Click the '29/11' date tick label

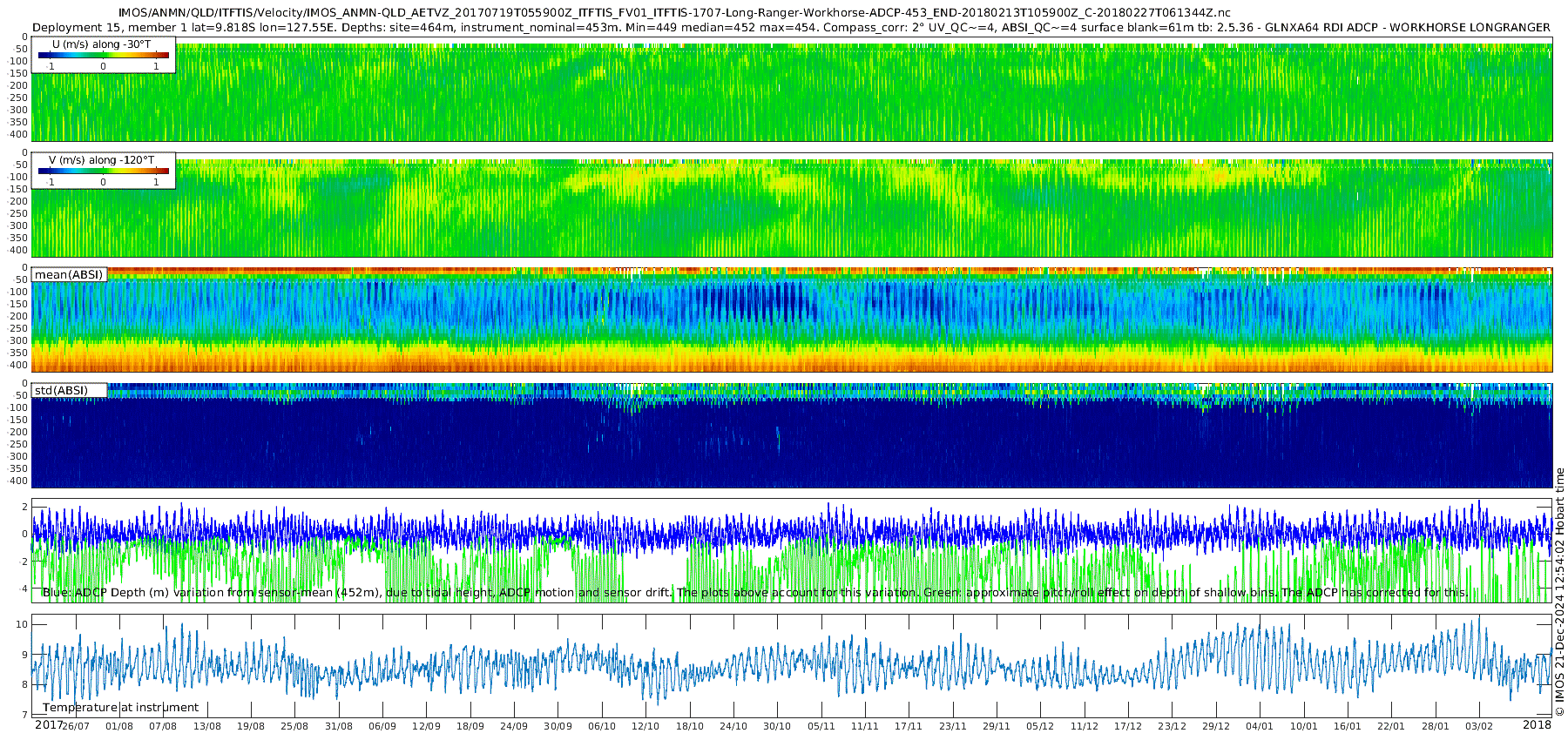[x=997, y=727]
